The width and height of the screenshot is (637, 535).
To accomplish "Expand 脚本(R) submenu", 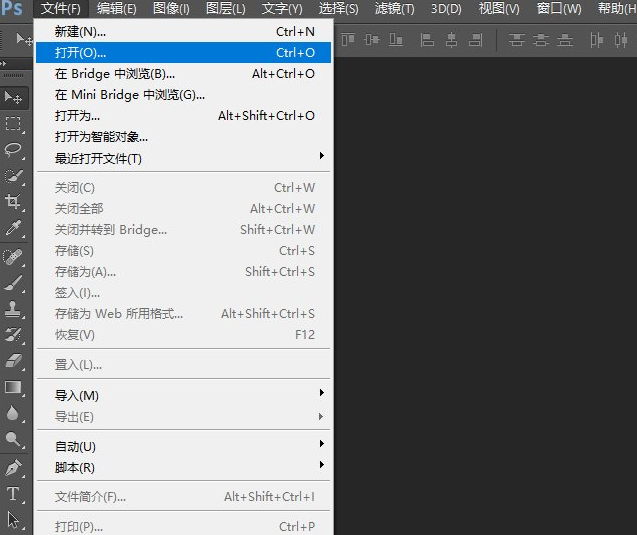I will (183, 468).
